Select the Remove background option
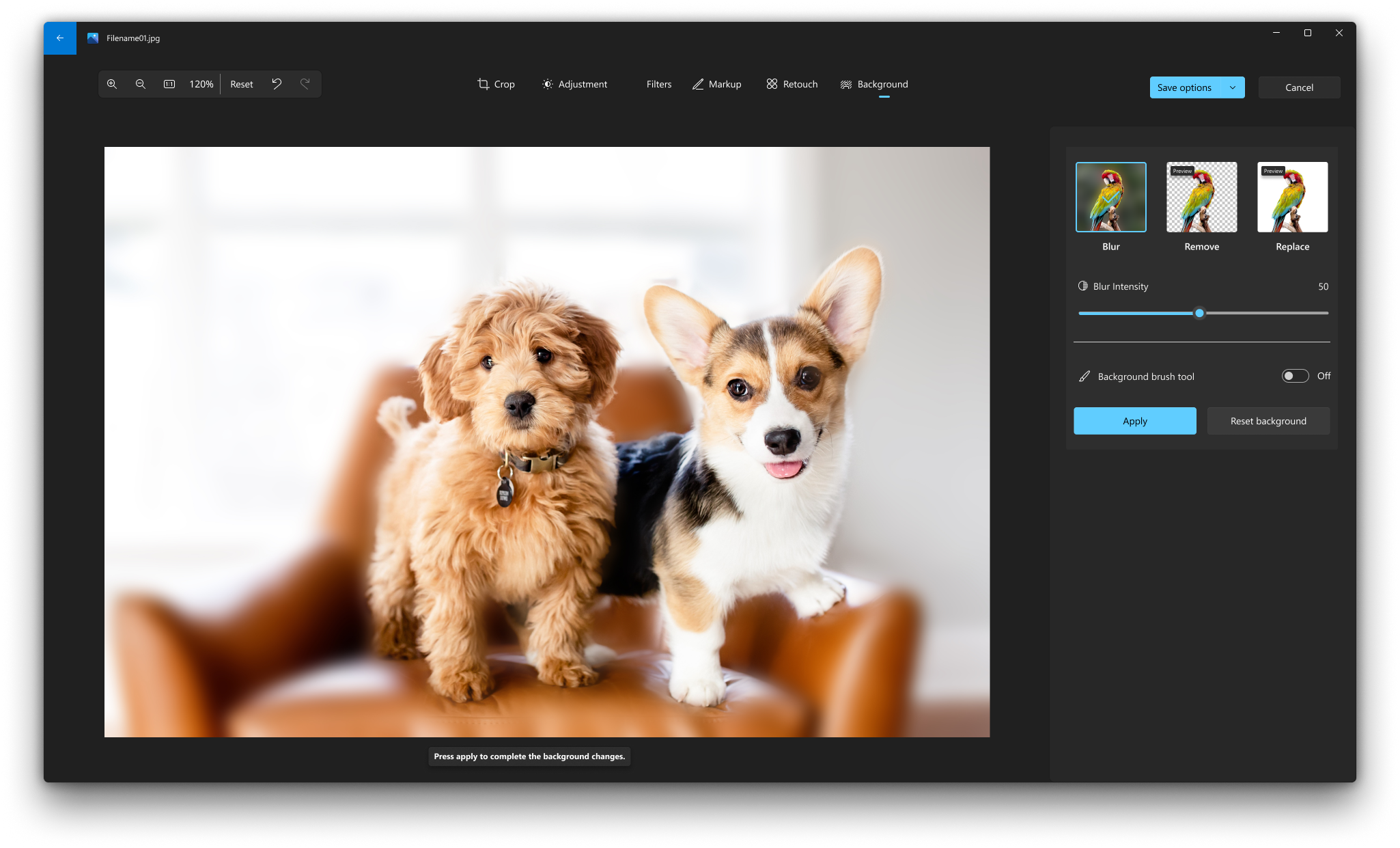The height and width of the screenshot is (848, 1400). 1201,197
